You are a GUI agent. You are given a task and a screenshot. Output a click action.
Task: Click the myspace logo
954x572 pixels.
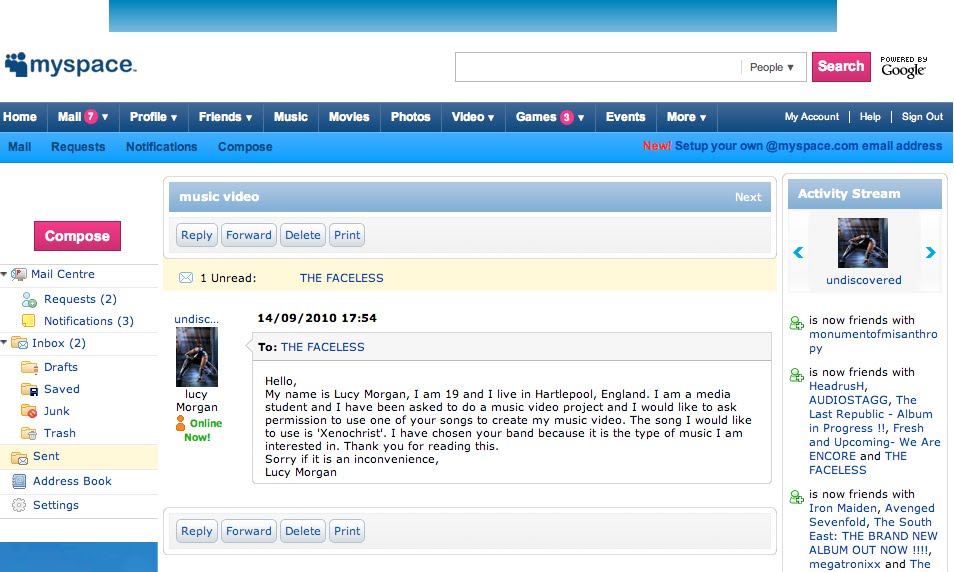tap(71, 64)
